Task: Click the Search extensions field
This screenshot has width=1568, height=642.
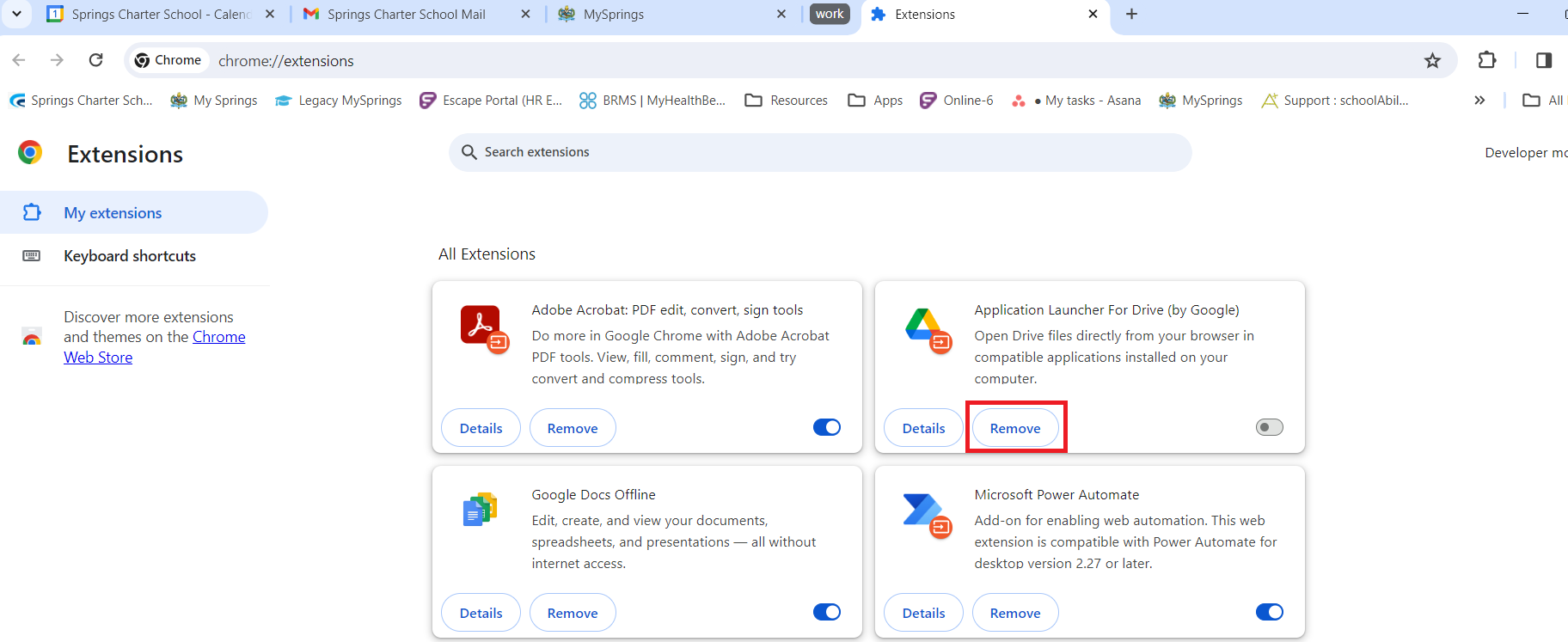Action: pyautogui.click(x=819, y=152)
